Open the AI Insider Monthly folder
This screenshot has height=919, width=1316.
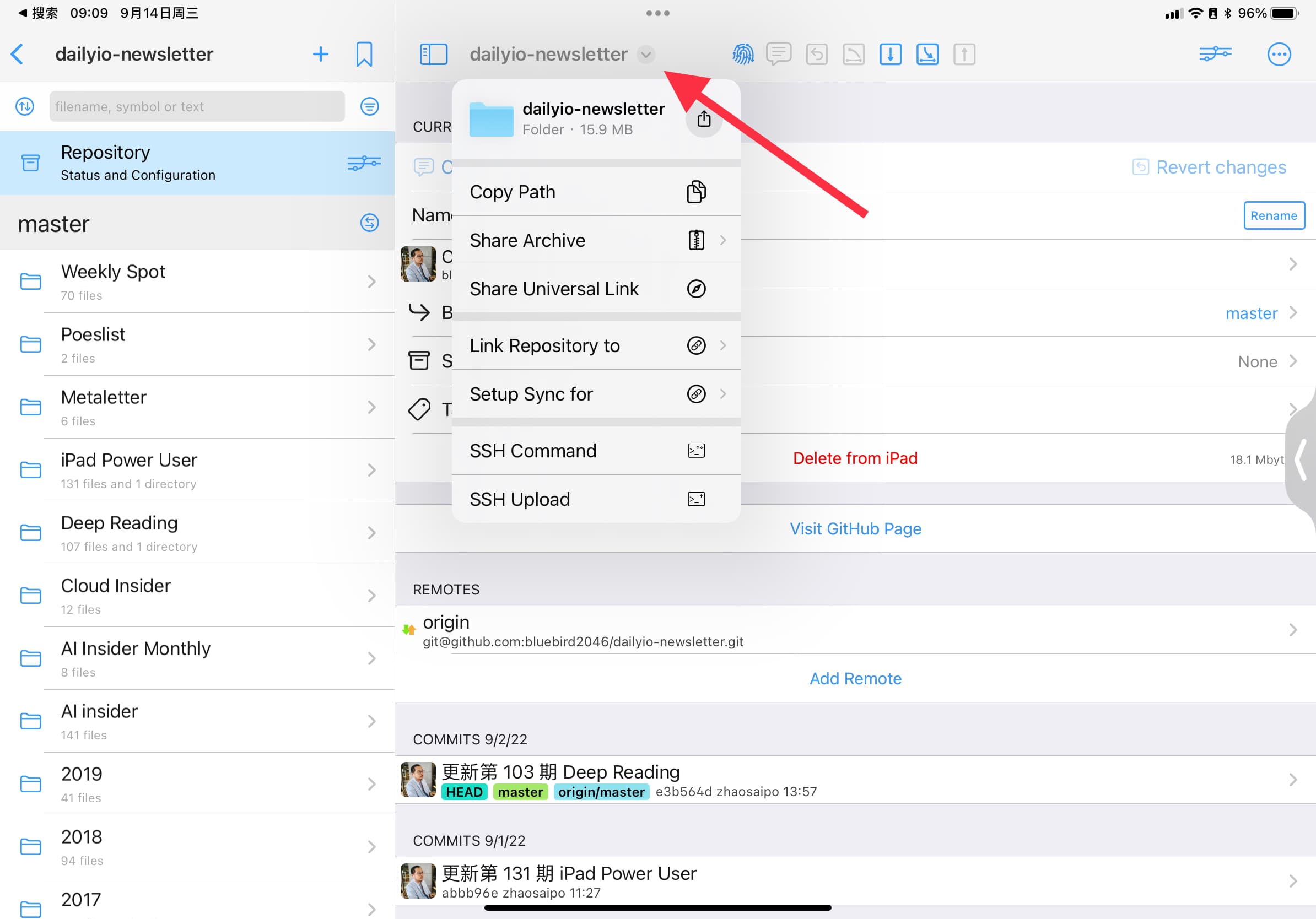(197, 658)
